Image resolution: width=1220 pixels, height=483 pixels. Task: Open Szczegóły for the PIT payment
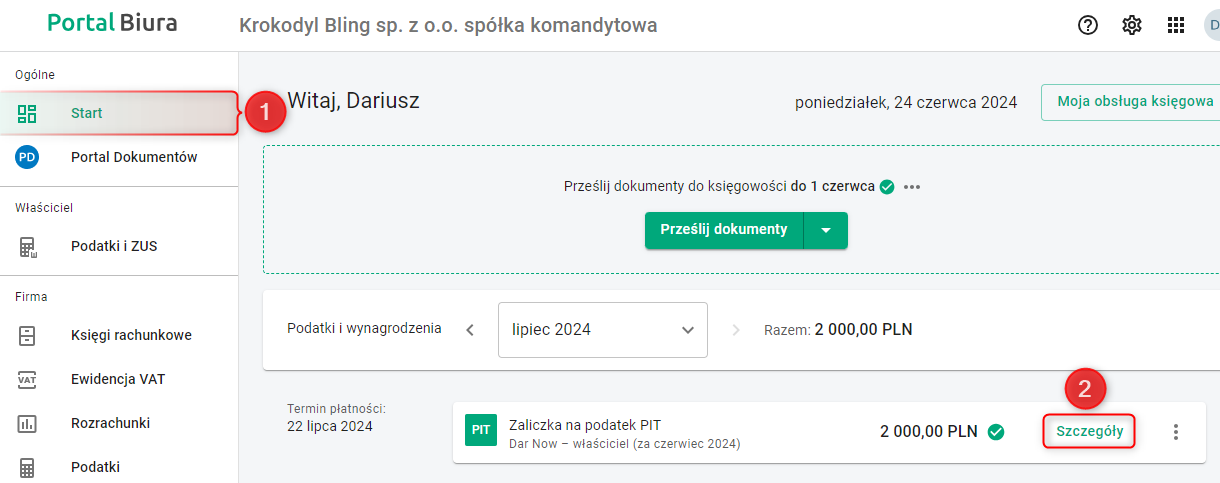click(1089, 432)
